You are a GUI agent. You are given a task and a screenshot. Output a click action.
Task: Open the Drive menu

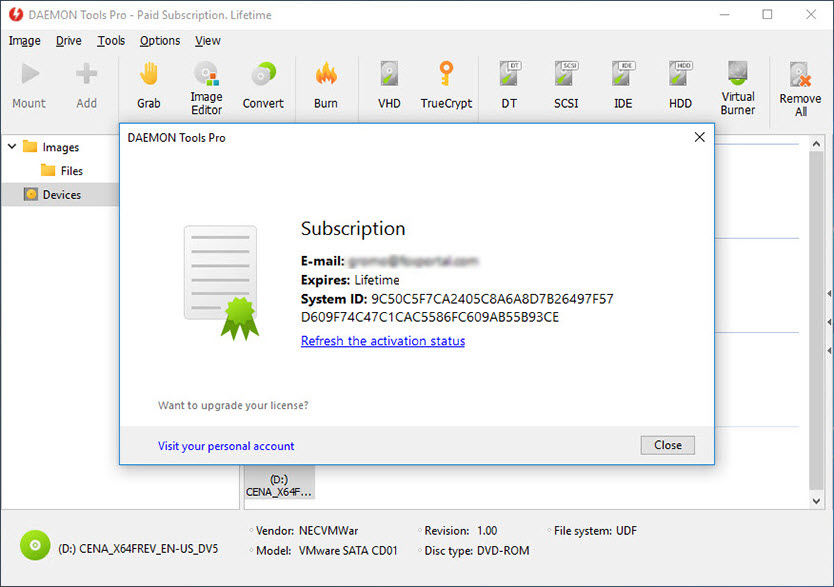tap(69, 41)
